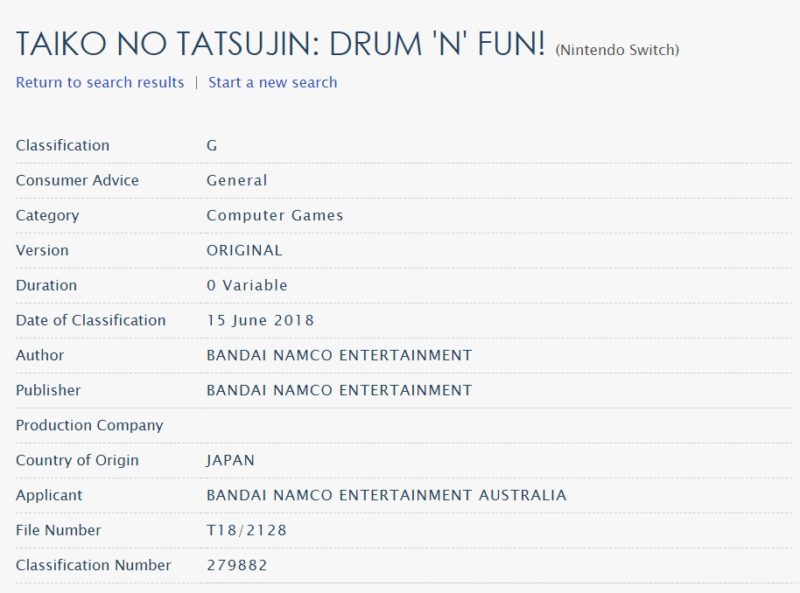Click the '0 Variable' duration value
This screenshot has height=593, width=800.
point(246,285)
